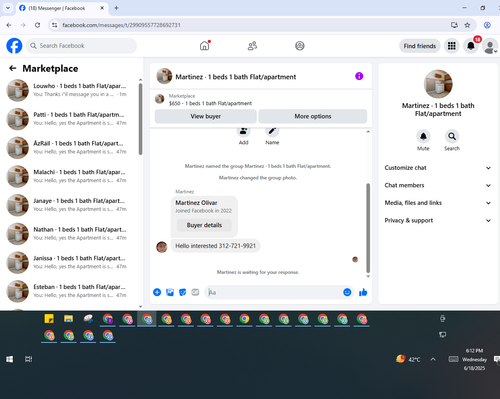This screenshot has width=500, height=399.
Task: Open a new browser tab
Action: 116,8
